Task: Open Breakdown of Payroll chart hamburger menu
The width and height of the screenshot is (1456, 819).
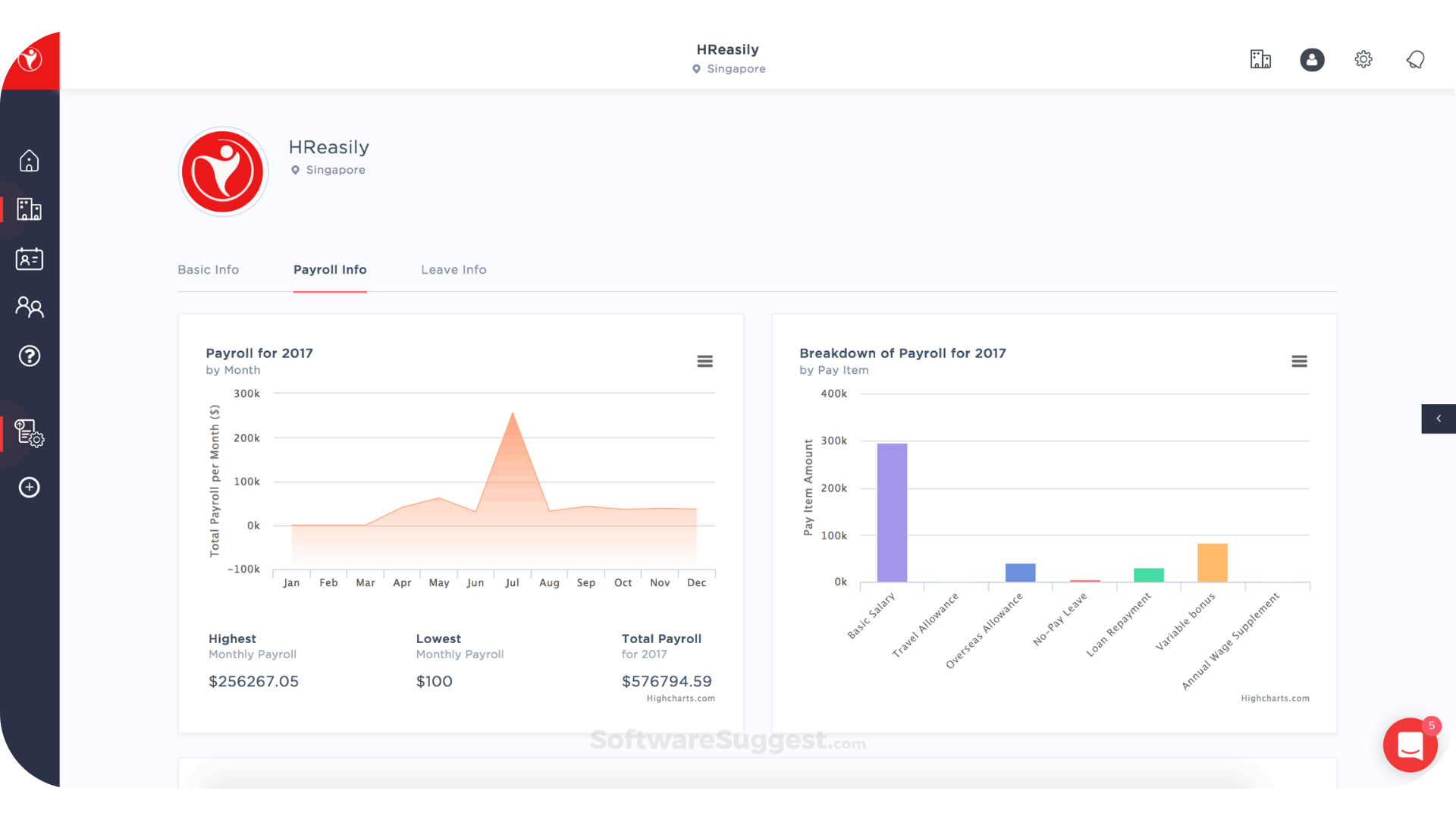Action: 1299,361
